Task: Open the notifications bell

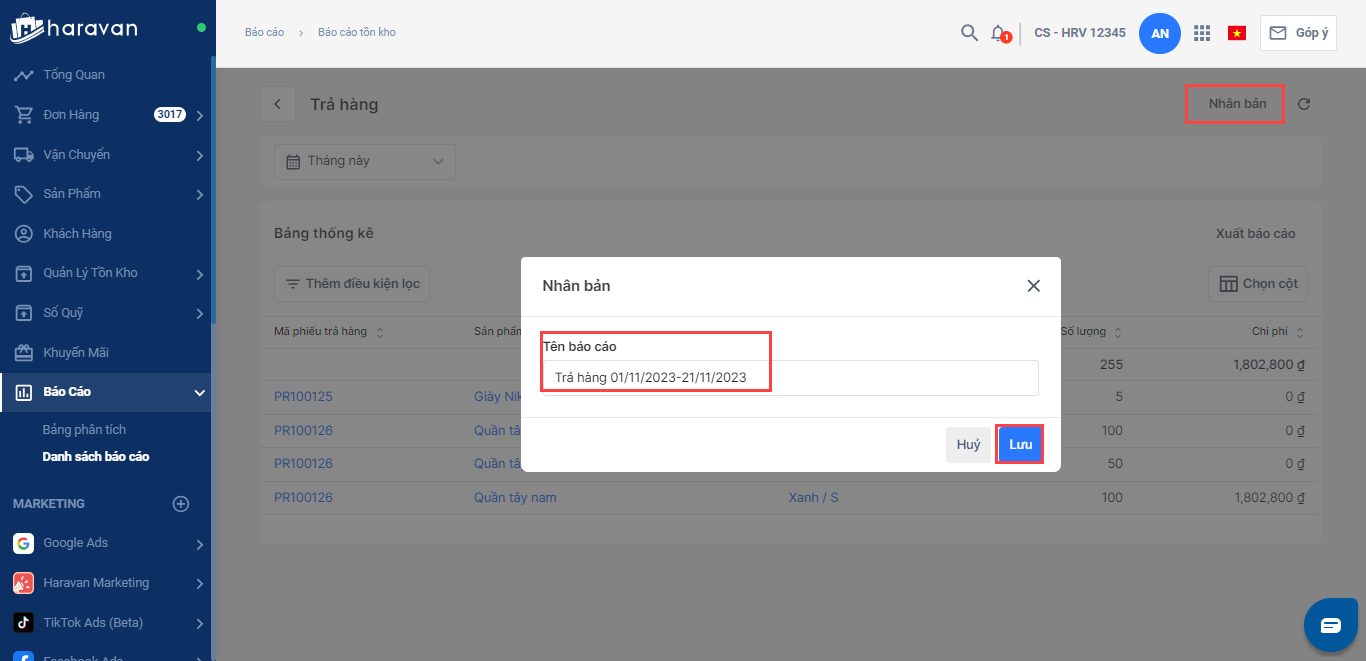Action: coord(998,33)
